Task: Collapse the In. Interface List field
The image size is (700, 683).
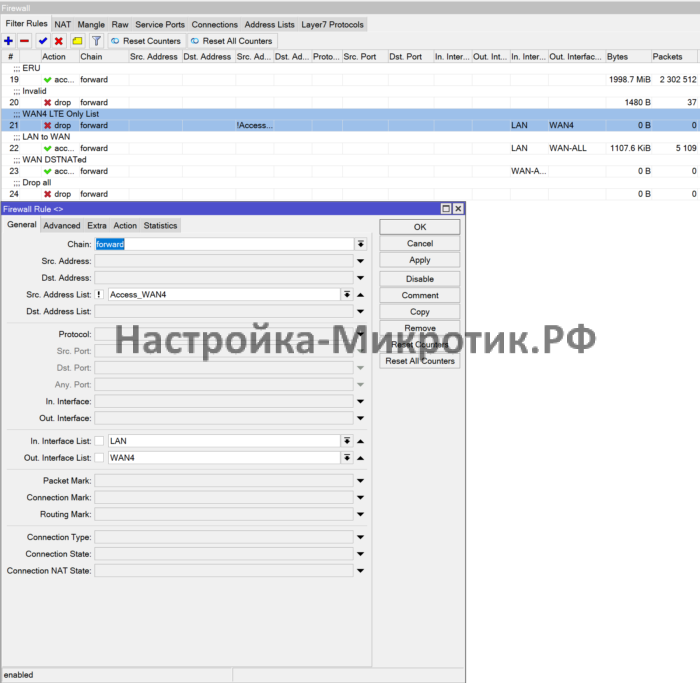Action: coord(361,441)
